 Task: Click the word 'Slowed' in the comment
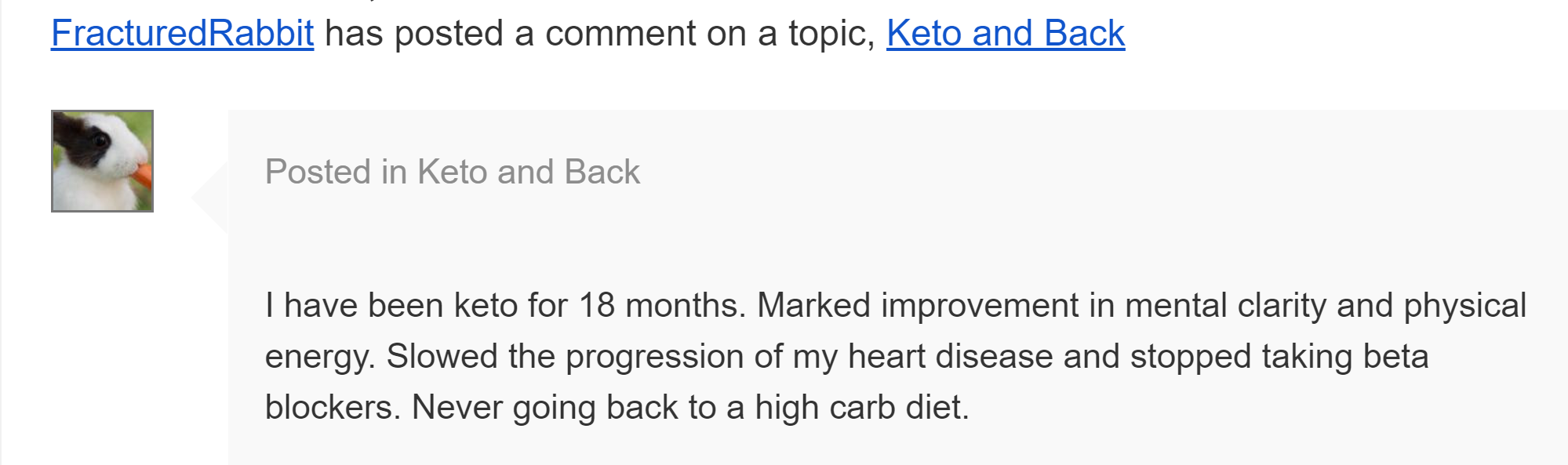(442, 356)
